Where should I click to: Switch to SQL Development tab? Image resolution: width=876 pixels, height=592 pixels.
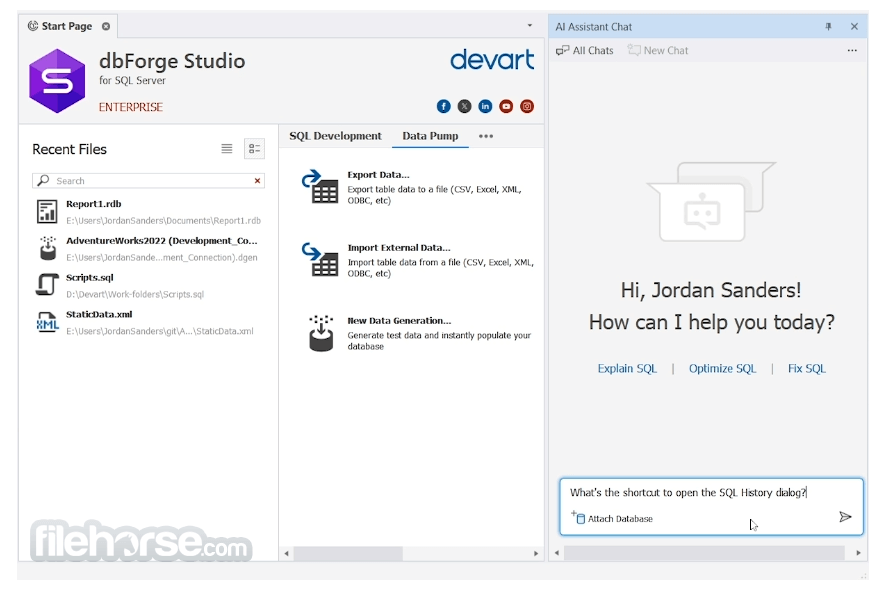coord(335,136)
